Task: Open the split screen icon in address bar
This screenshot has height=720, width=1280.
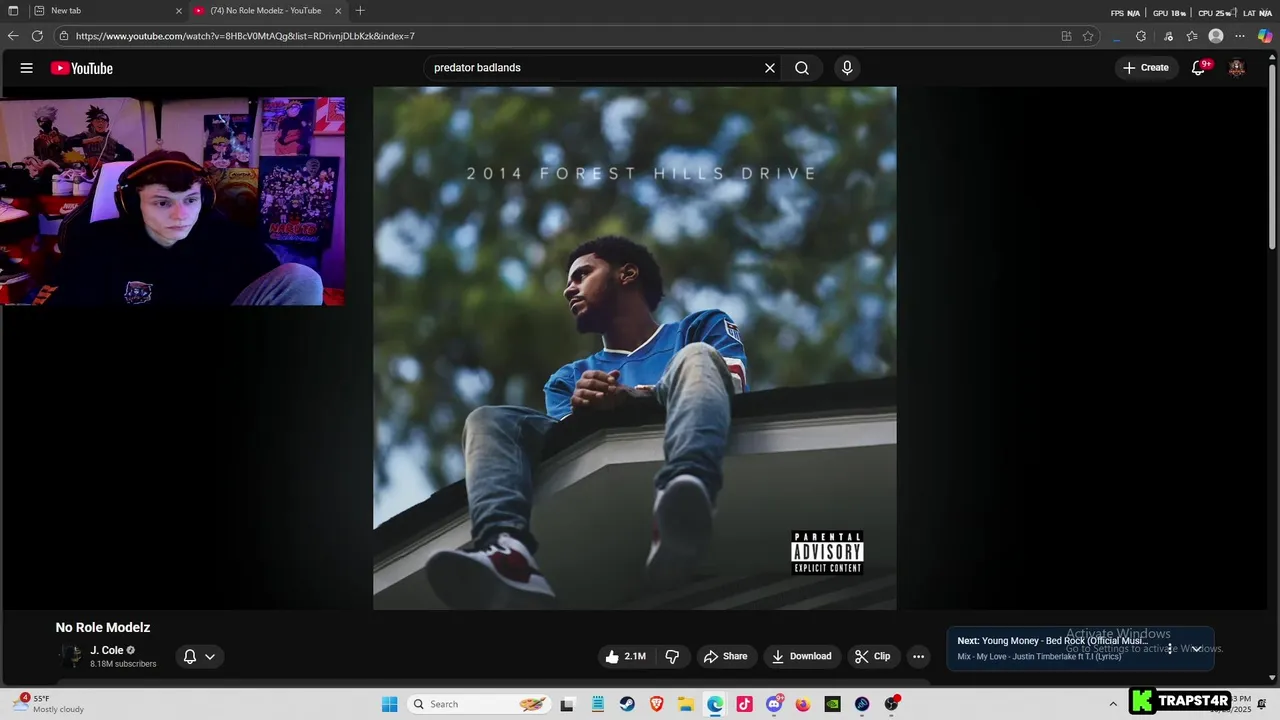Action: coord(1066,36)
